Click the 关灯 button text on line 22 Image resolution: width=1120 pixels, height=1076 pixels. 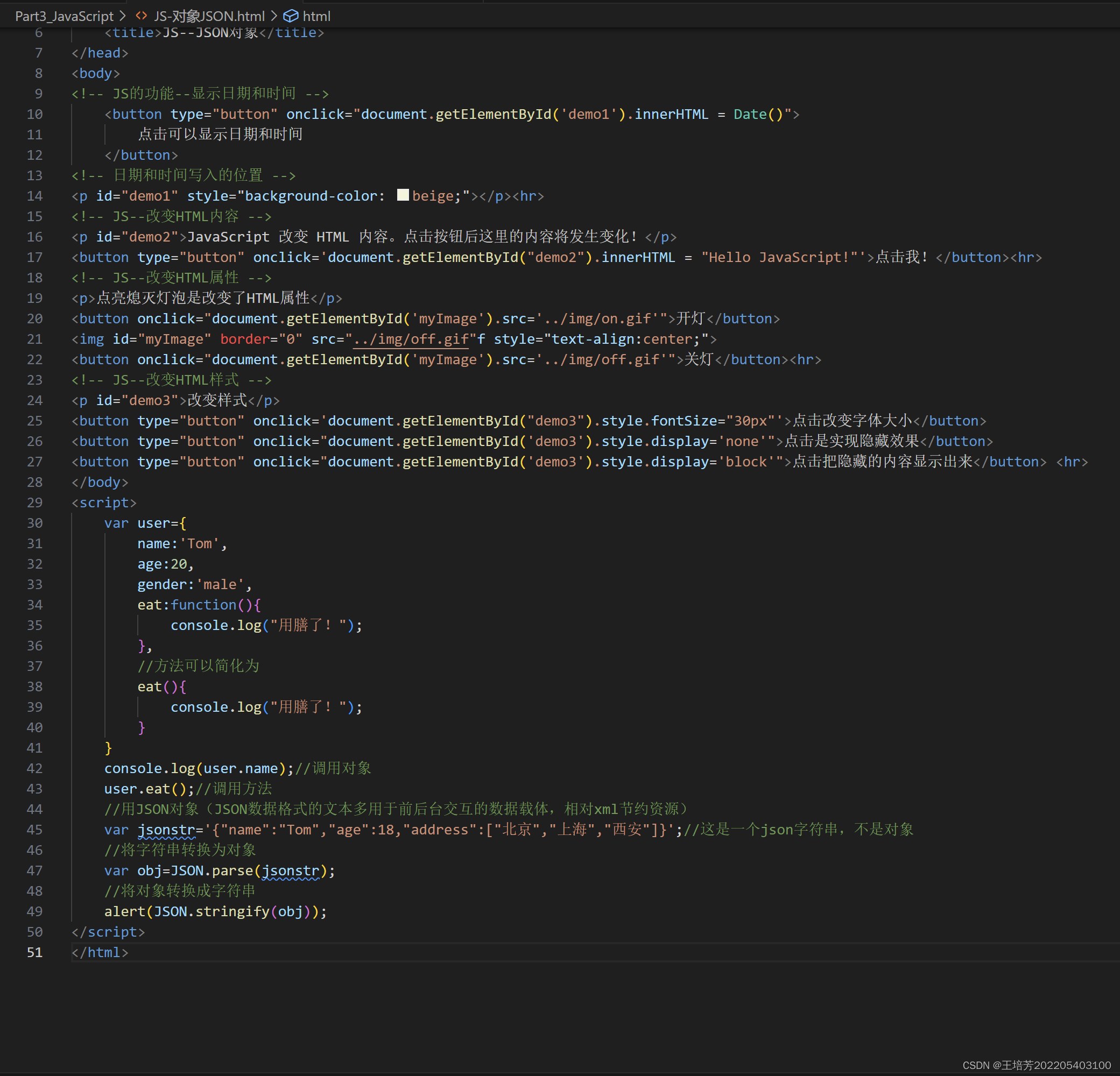(x=700, y=360)
